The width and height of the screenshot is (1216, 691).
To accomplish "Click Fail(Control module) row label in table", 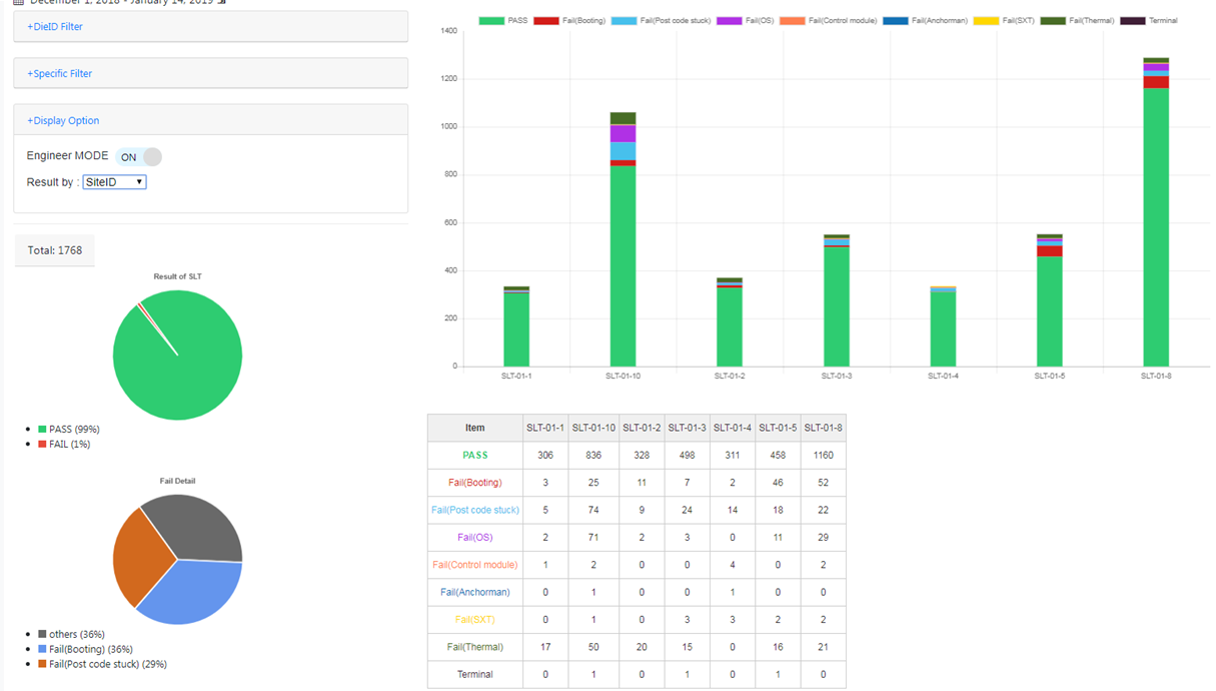I will (x=475, y=565).
